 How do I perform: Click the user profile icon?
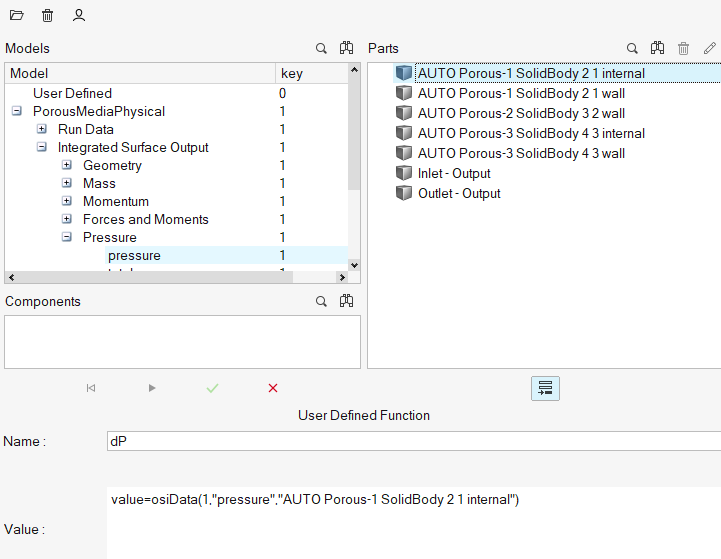pyautogui.click(x=79, y=16)
